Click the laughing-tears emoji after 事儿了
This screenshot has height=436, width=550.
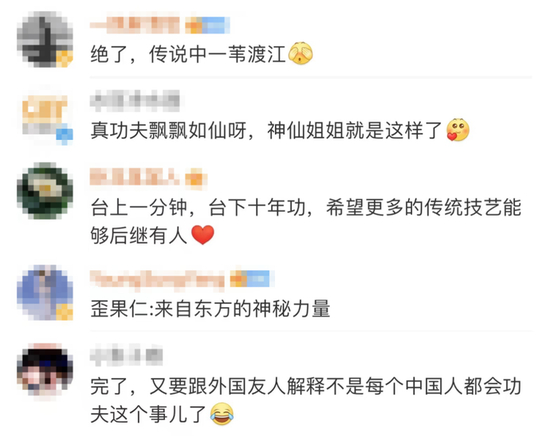(x=222, y=414)
